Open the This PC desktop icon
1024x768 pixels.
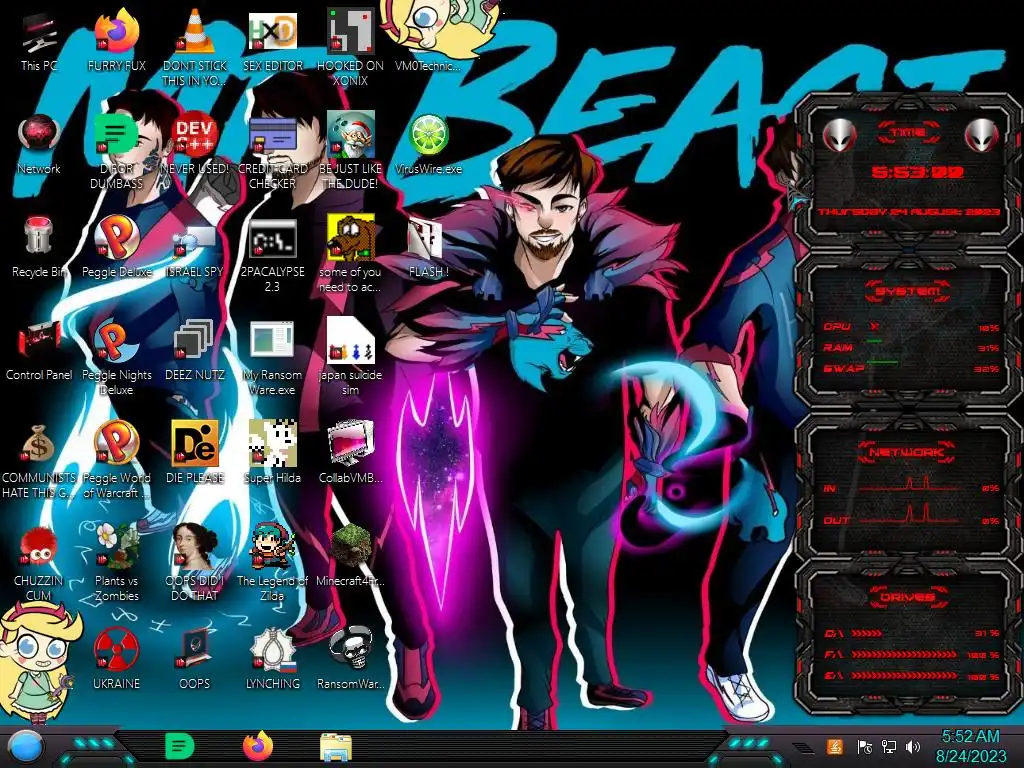[x=39, y=42]
